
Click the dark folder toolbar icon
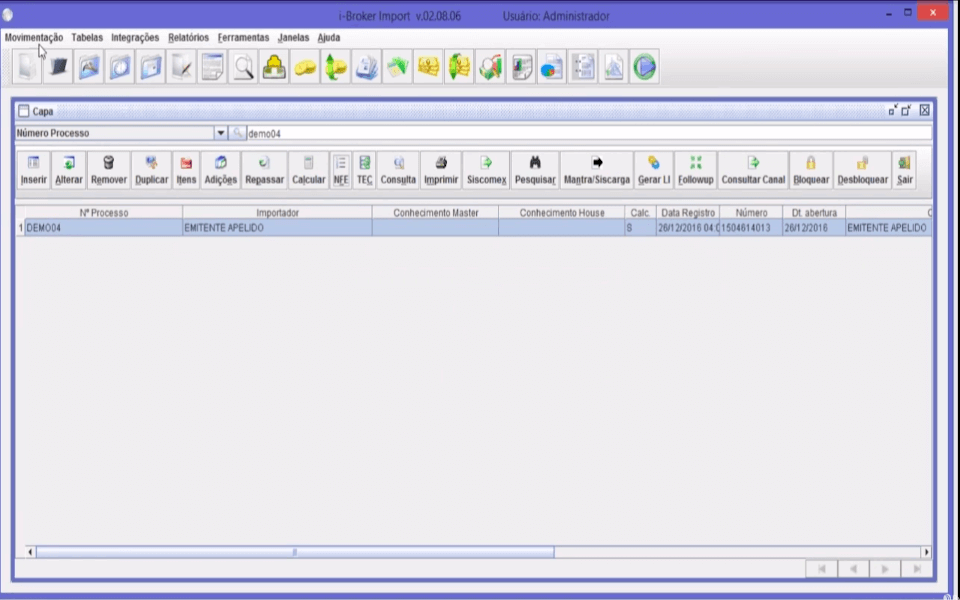[58, 66]
